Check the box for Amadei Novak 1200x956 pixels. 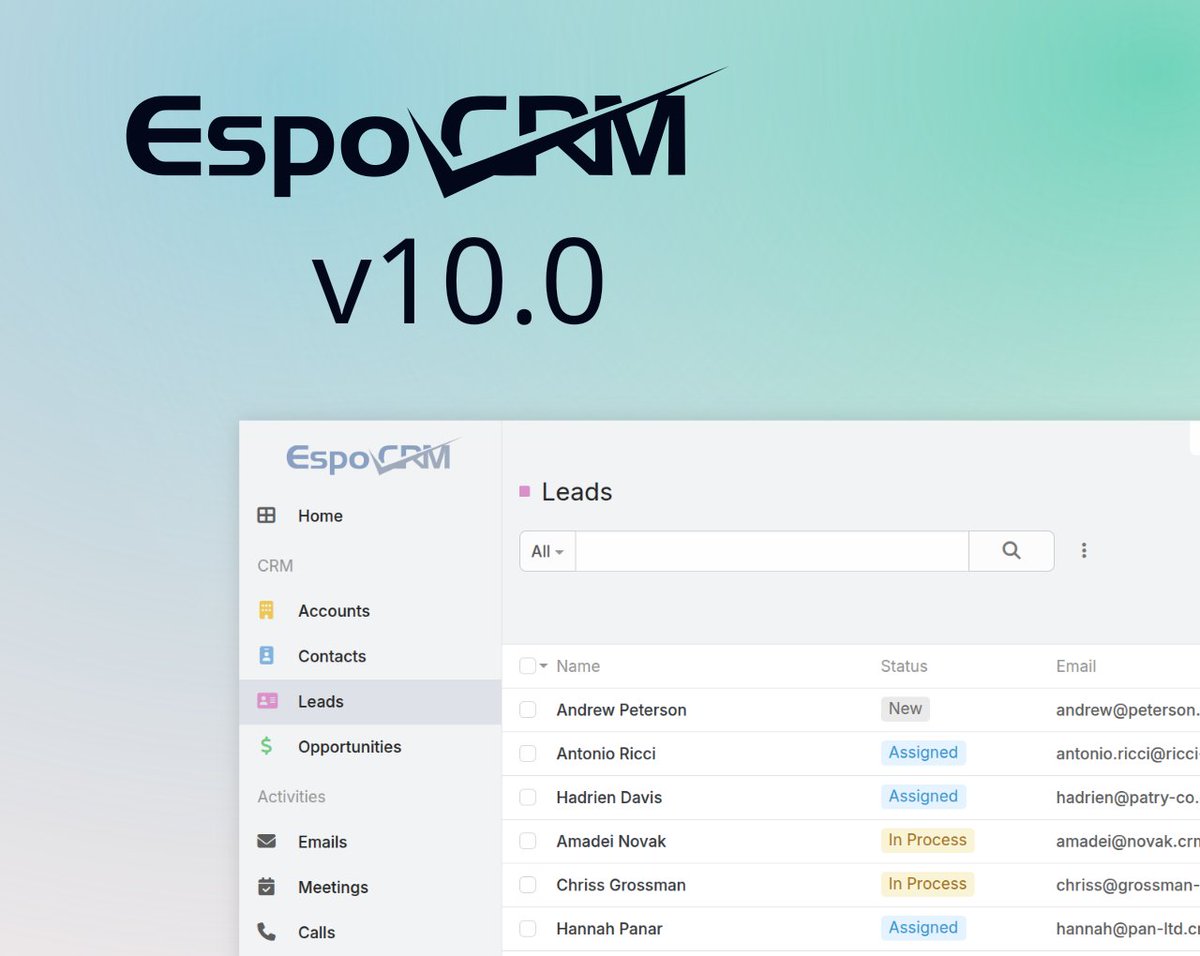click(x=527, y=842)
